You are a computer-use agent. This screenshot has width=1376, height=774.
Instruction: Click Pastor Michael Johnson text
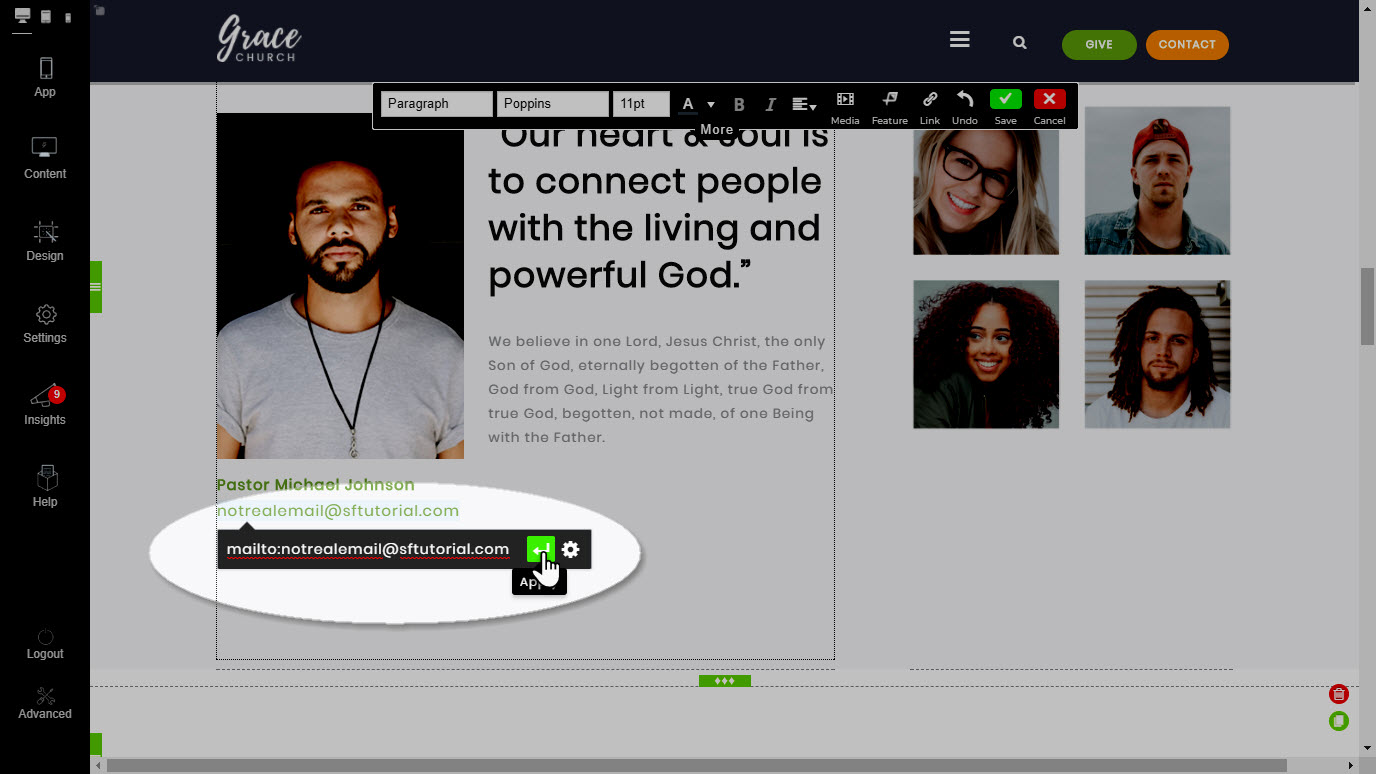315,485
